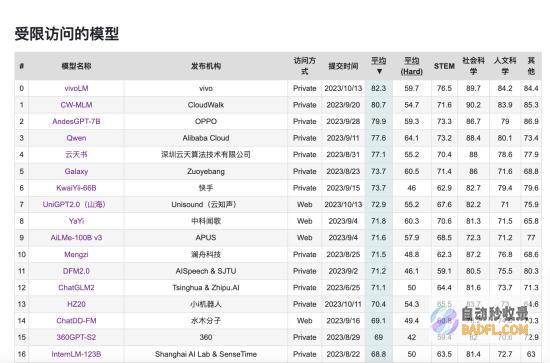This screenshot has width=550, height=363.
Task: Click the Alibaba Cloud organization cell
Action: [x=206, y=138]
